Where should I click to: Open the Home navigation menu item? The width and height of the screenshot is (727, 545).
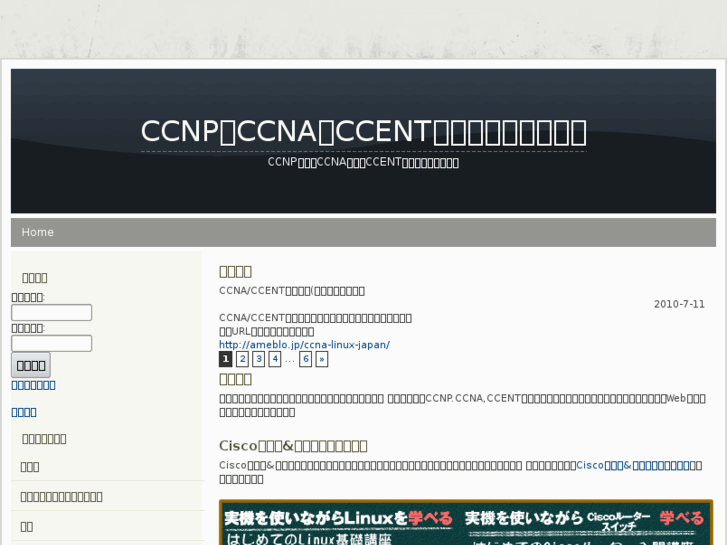click(38, 232)
